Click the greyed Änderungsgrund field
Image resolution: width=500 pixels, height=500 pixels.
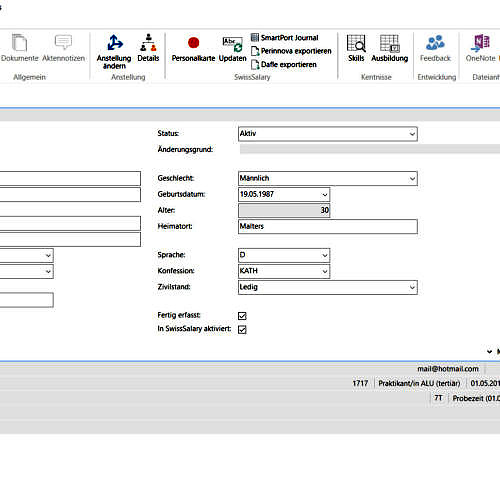point(370,149)
